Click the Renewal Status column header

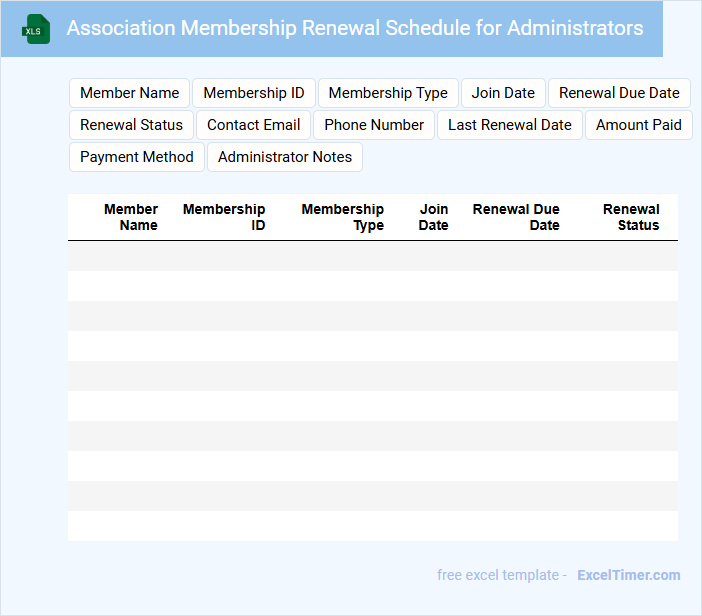pos(631,217)
